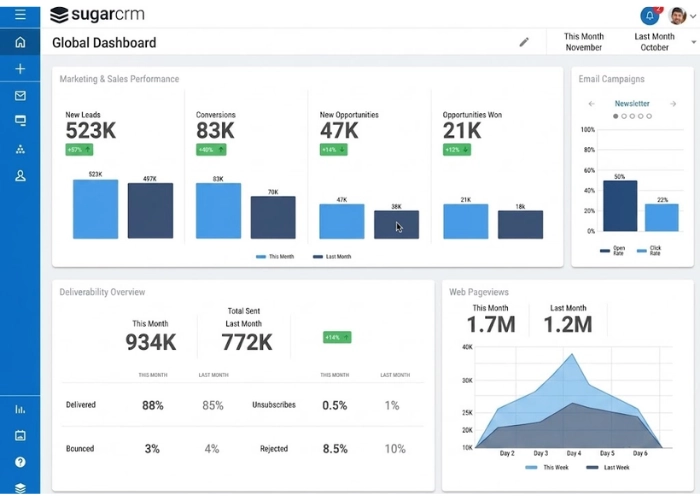
Task: Click the Conversions +40% badge
Action: (211, 150)
